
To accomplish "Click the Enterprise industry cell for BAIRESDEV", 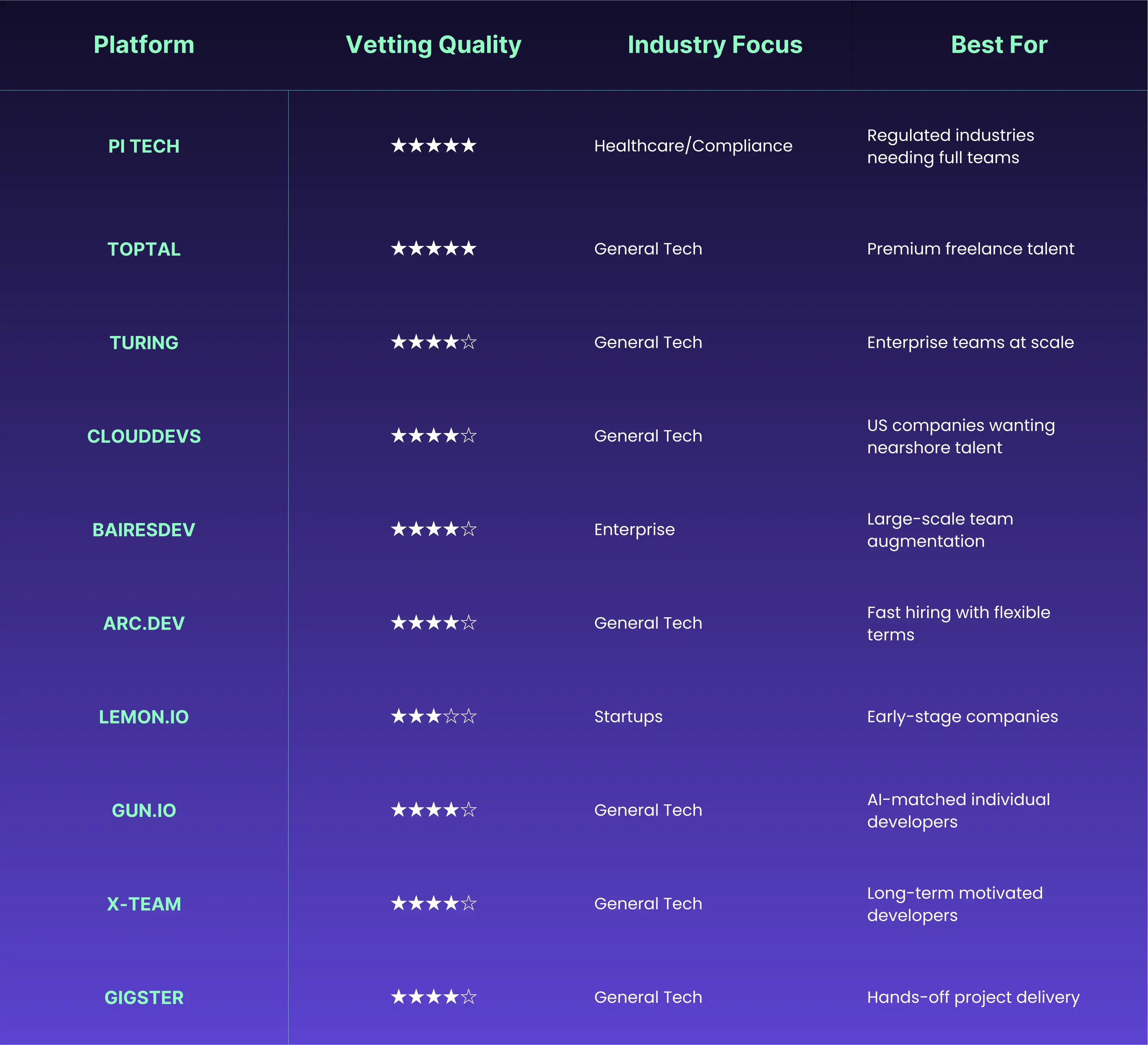I will point(634,530).
